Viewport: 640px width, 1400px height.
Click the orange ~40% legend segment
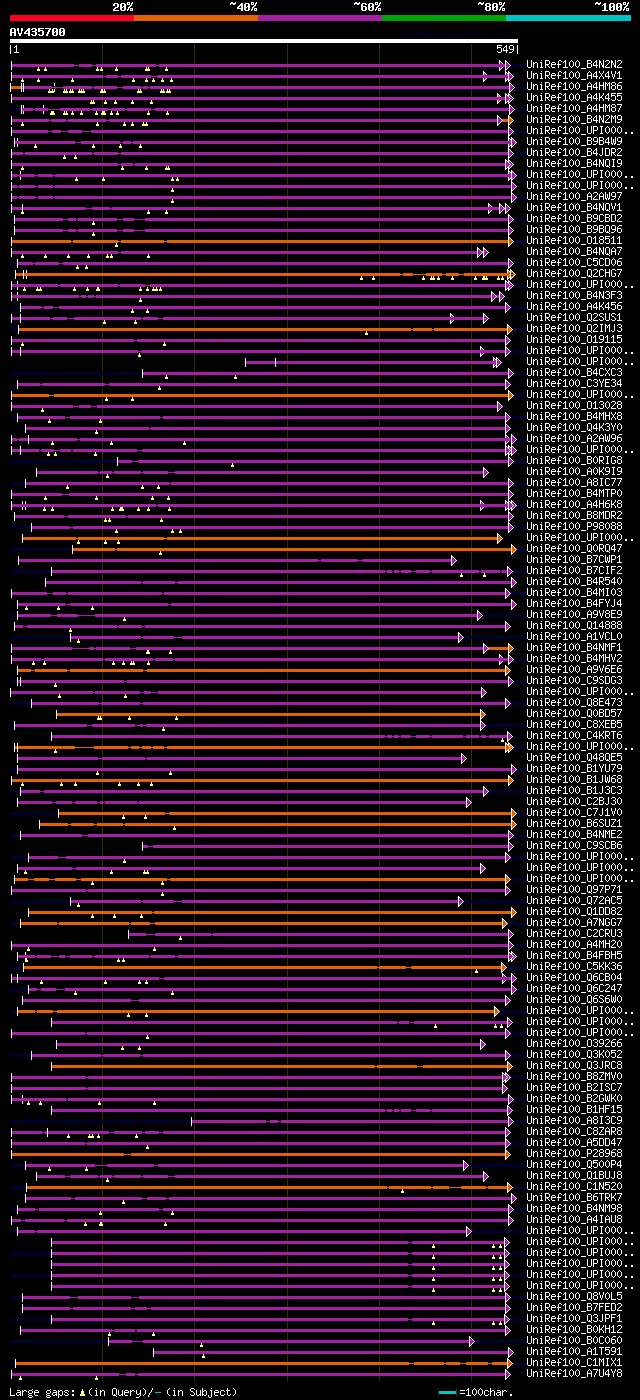[196, 18]
